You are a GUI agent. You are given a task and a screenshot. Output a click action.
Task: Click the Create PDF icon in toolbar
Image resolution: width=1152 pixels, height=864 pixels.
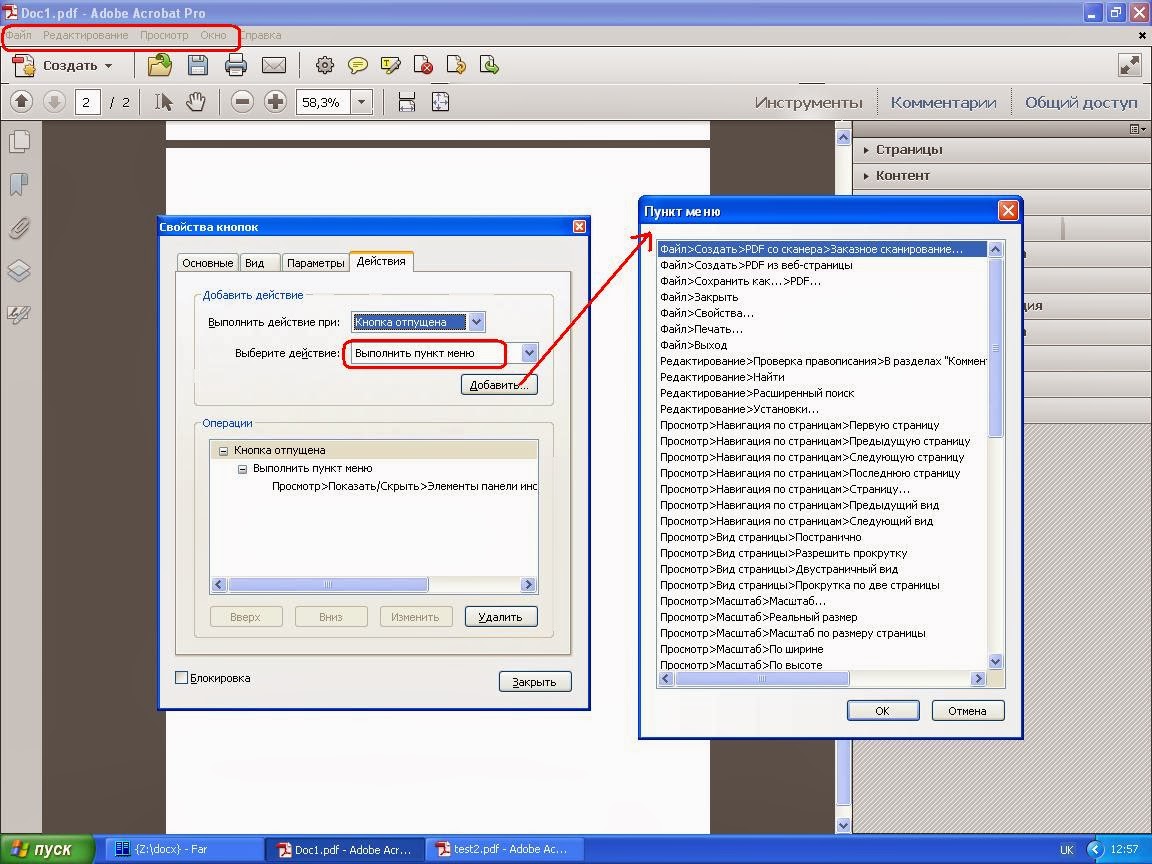tap(24, 65)
